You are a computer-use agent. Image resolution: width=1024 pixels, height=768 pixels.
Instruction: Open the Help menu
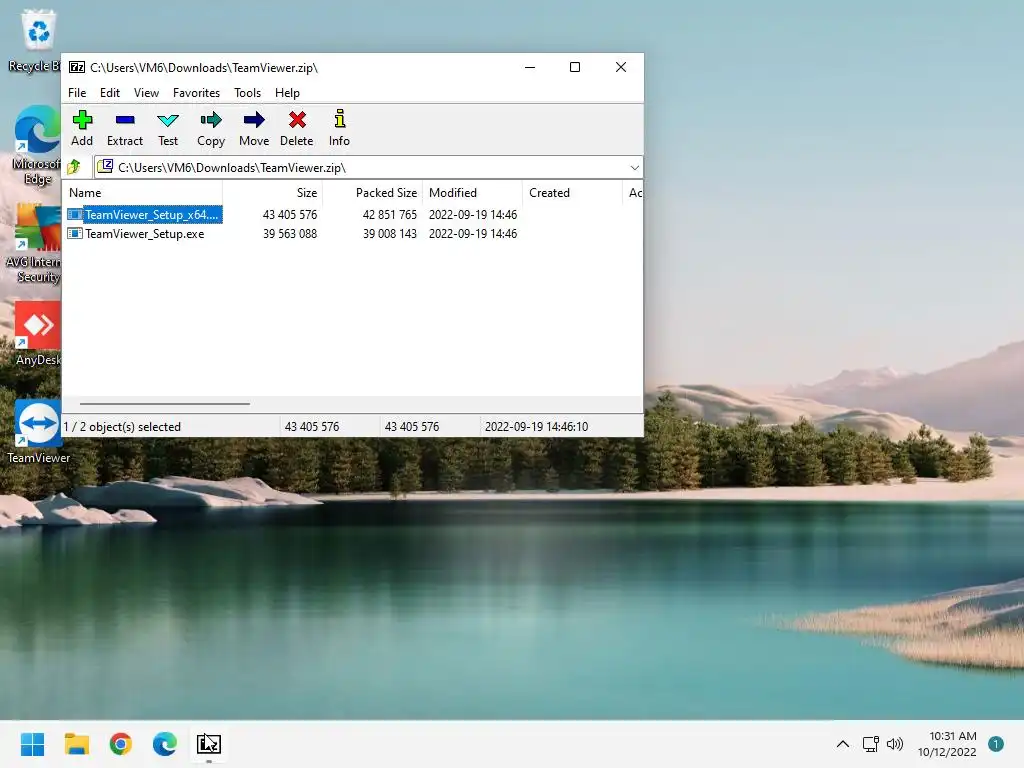point(287,93)
